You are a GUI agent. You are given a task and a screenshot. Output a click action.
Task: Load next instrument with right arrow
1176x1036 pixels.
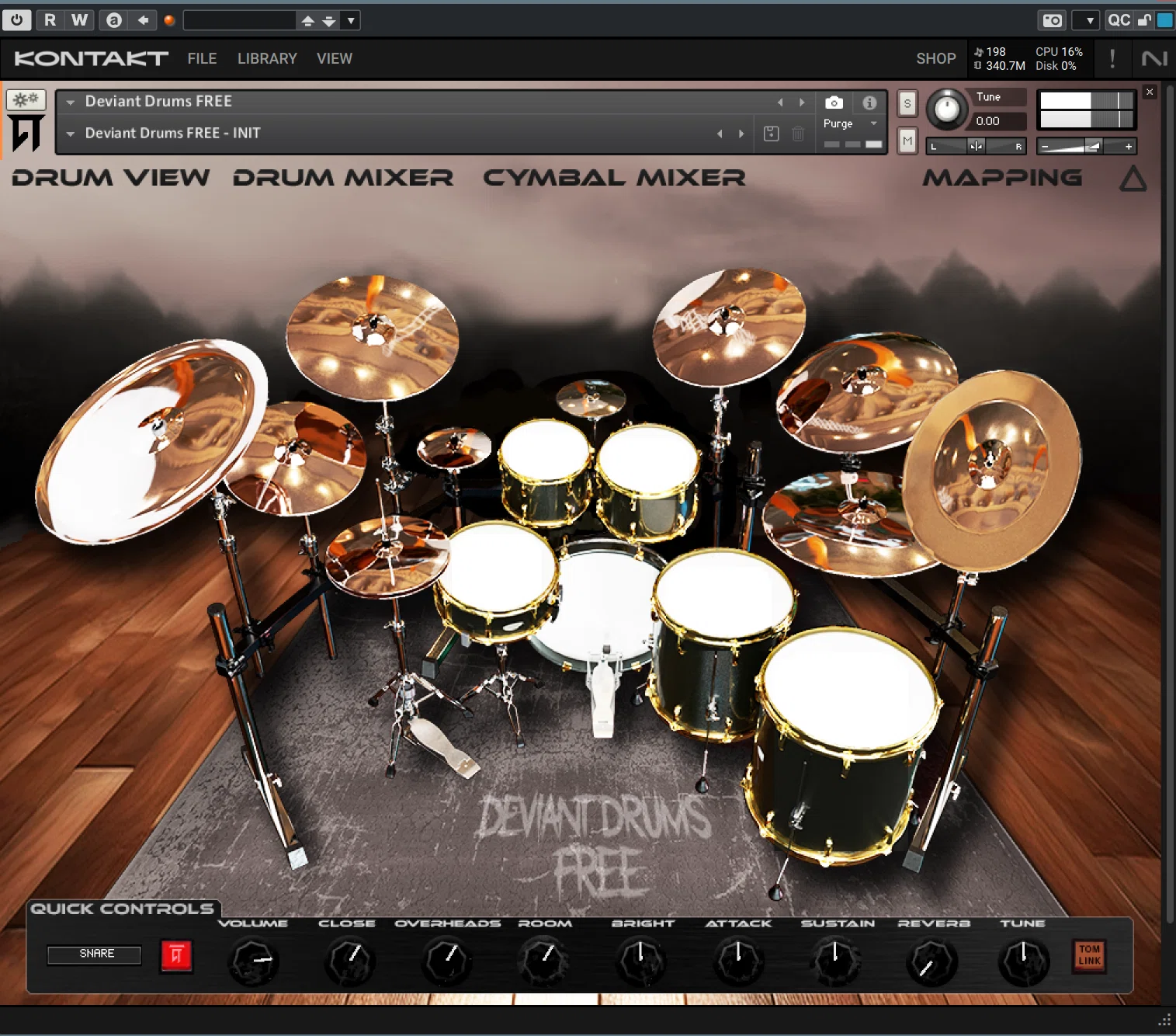802,103
